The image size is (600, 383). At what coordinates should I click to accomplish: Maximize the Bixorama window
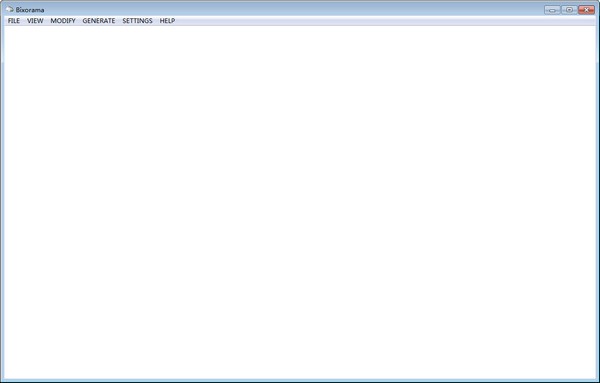click(569, 10)
